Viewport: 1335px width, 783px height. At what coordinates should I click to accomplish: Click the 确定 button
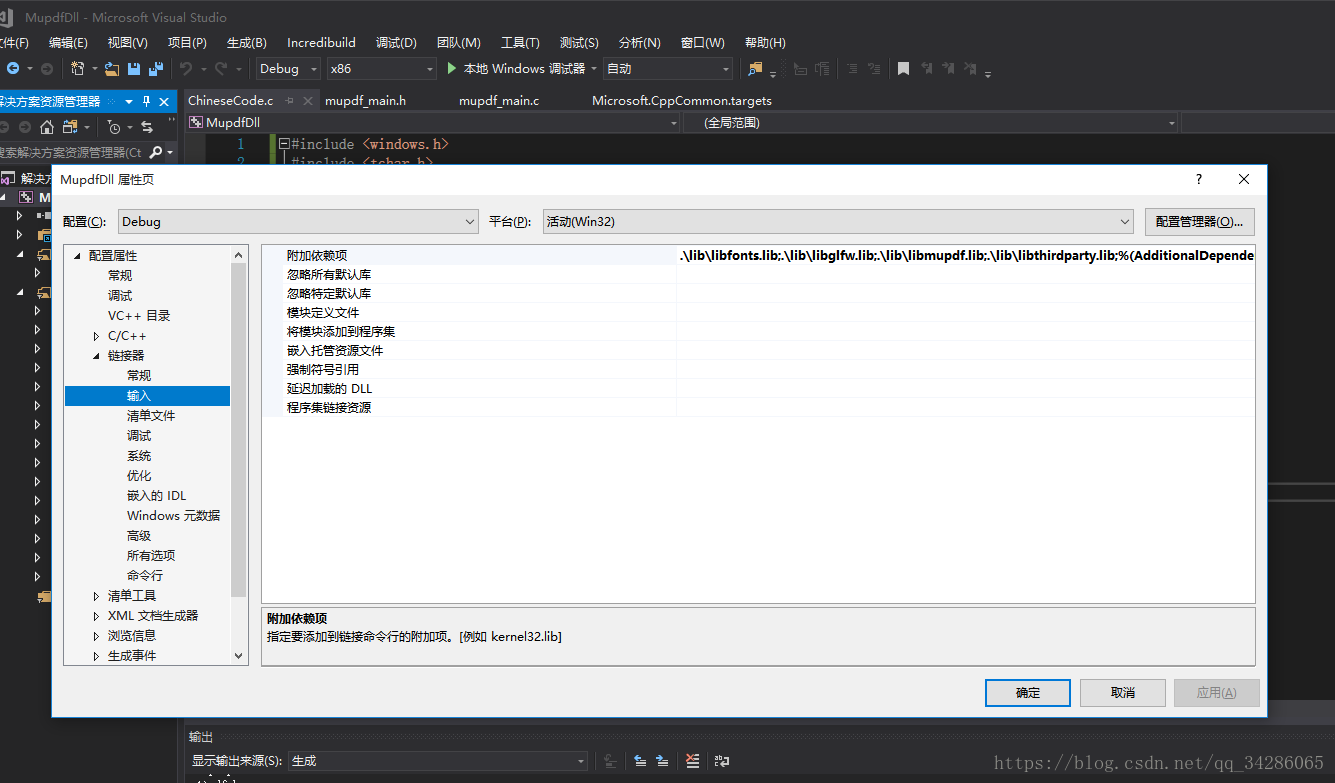pyautogui.click(x=1028, y=693)
